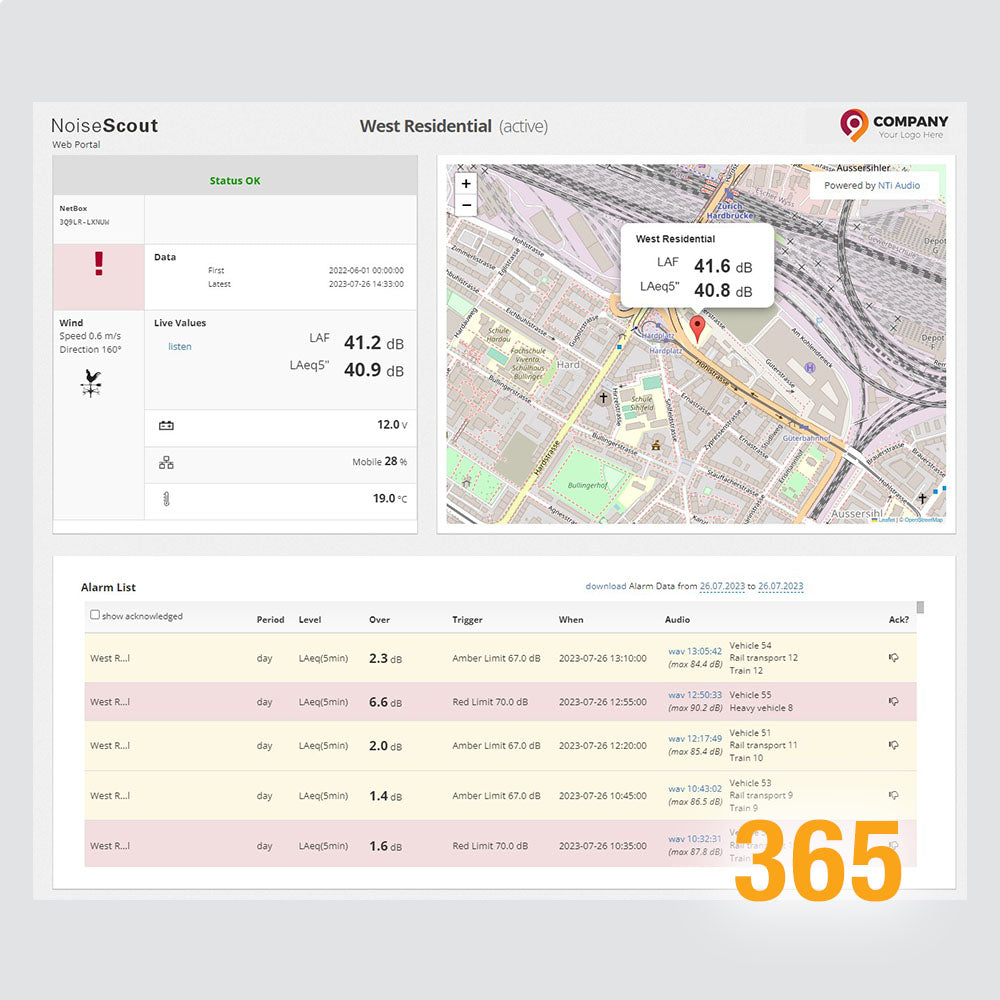Zoom in on the map with plus button

click(x=466, y=184)
